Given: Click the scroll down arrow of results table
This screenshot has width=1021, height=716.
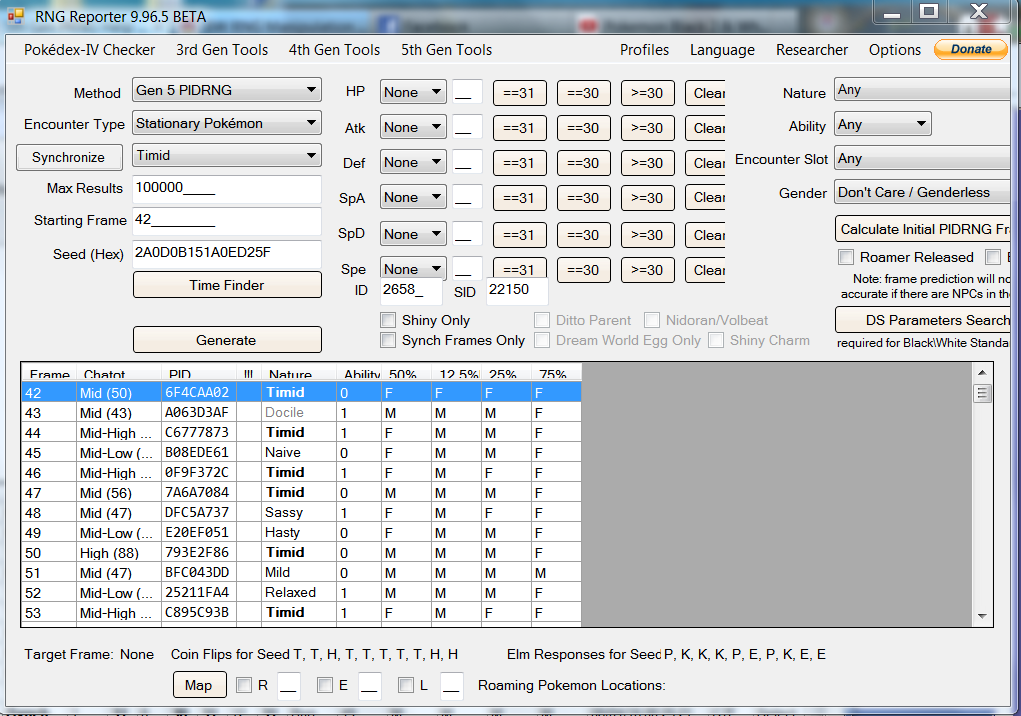Looking at the screenshot, I should click(x=982, y=616).
